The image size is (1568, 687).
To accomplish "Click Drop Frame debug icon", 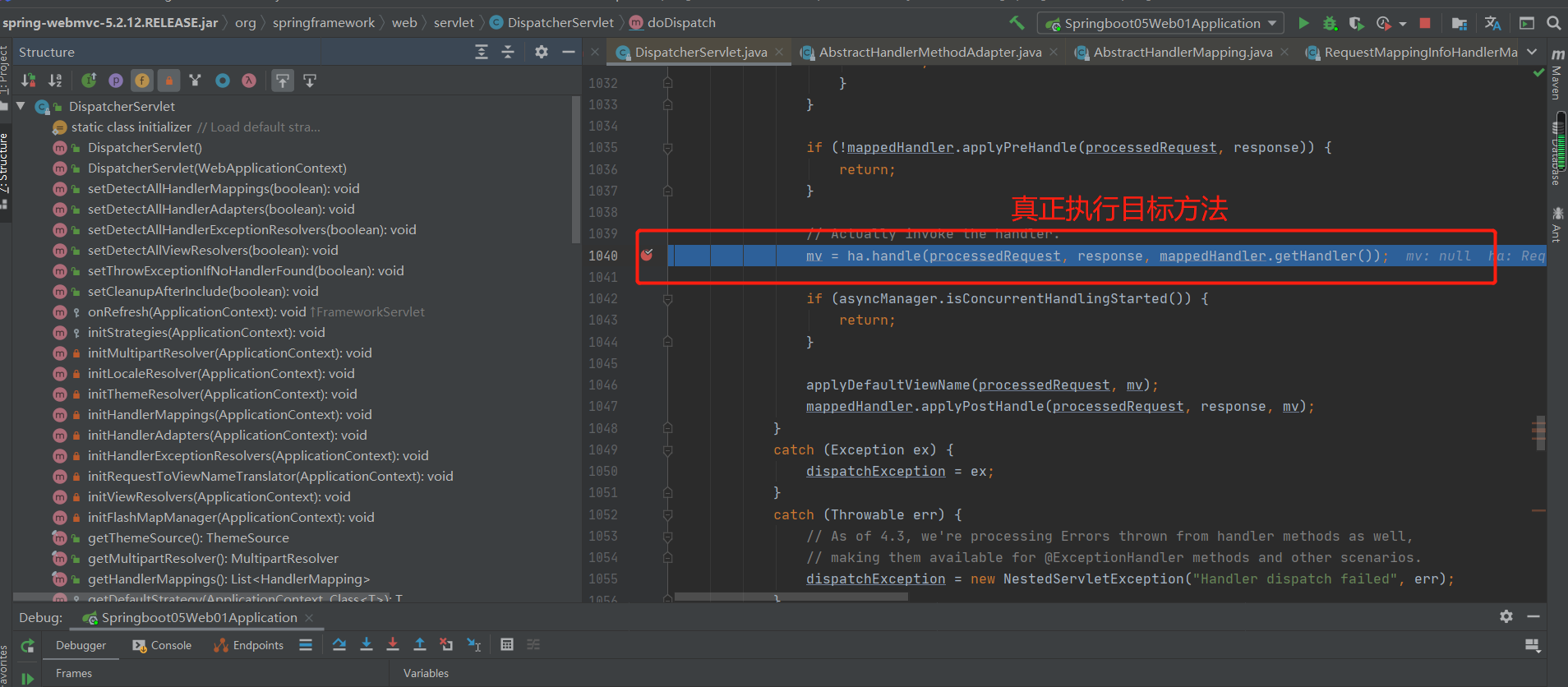I will [446, 645].
